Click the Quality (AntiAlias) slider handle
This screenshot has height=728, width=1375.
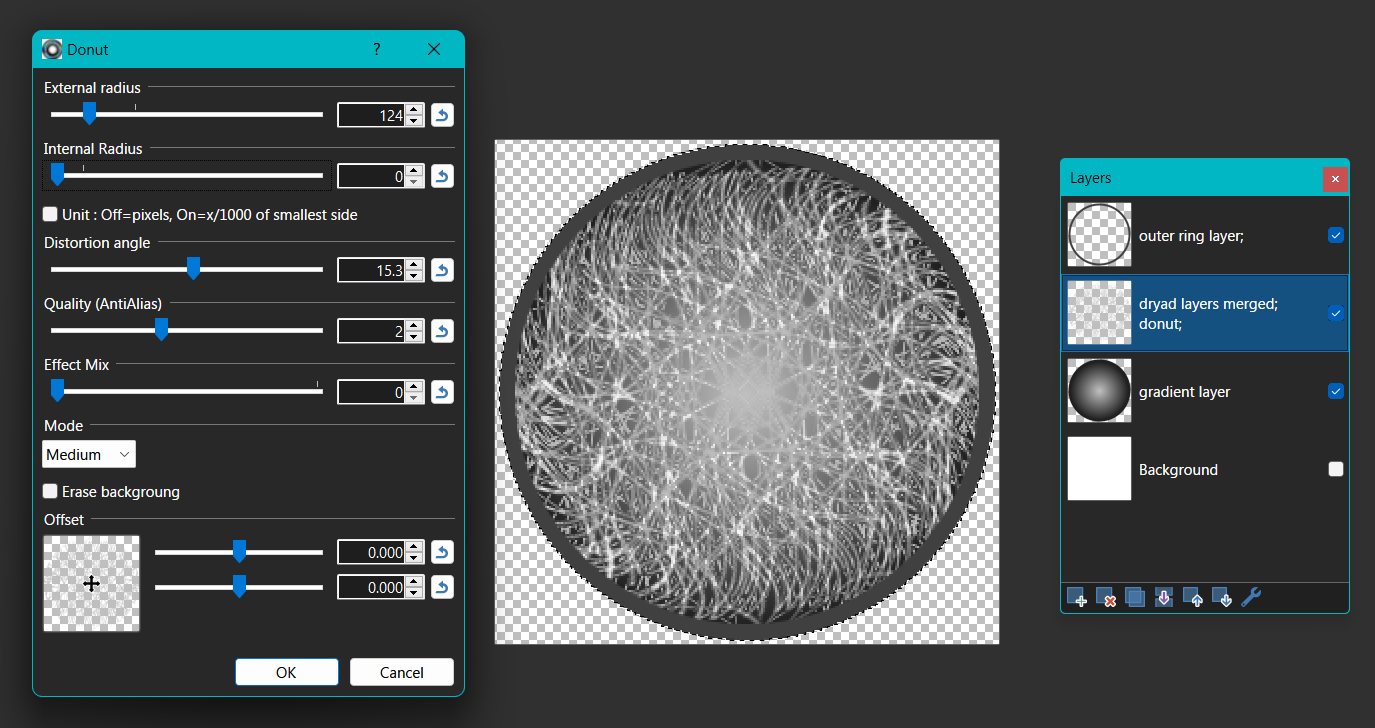(x=160, y=329)
